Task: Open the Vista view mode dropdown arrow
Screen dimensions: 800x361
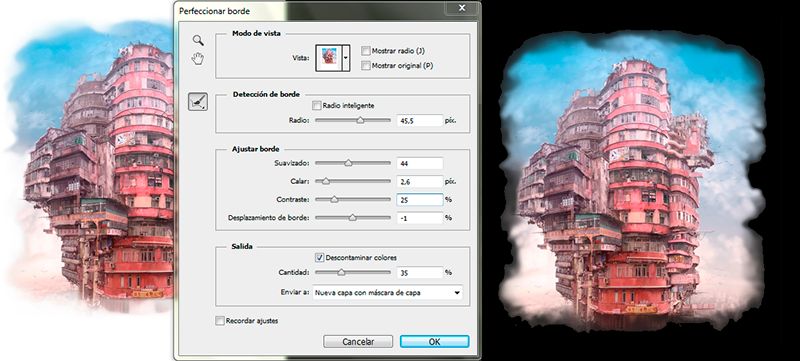Action: 346,58
